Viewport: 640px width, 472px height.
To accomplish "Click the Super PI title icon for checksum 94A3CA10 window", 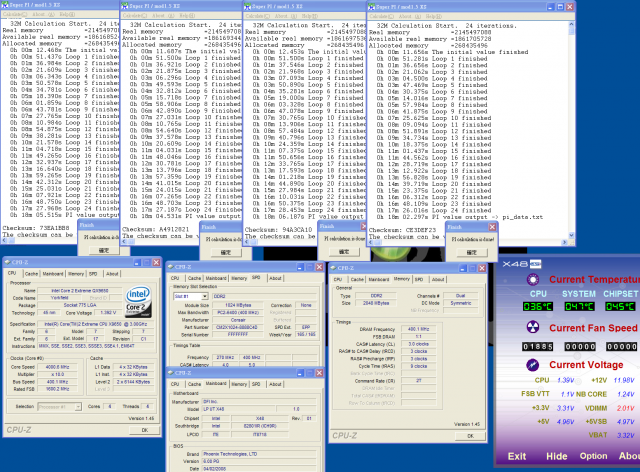I will [247, 6].
